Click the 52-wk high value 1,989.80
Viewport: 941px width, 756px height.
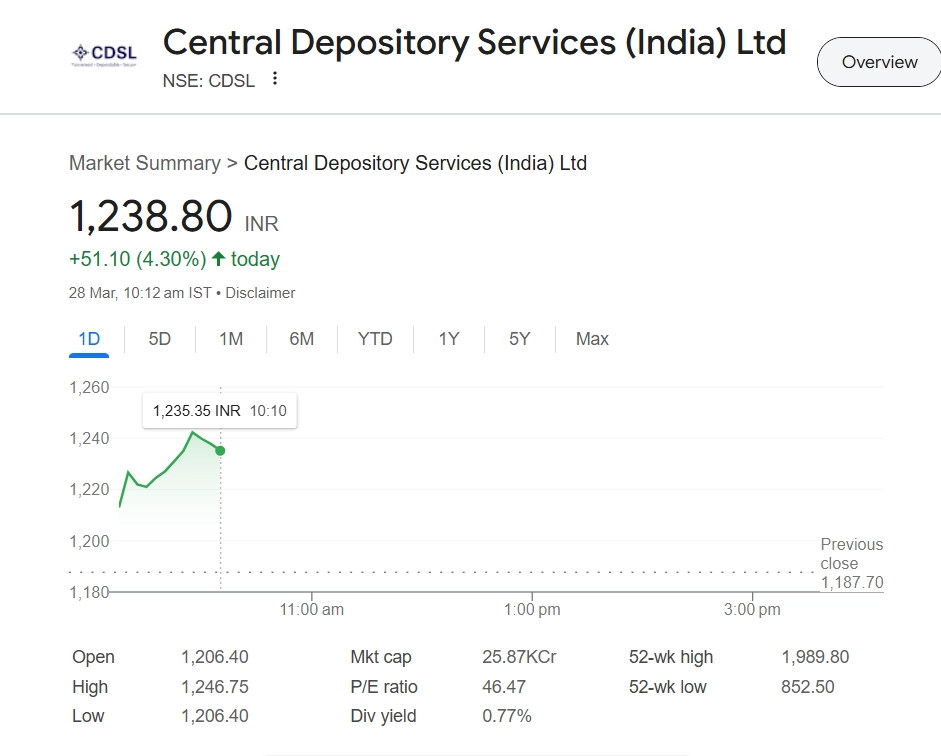pyautogui.click(x=814, y=657)
